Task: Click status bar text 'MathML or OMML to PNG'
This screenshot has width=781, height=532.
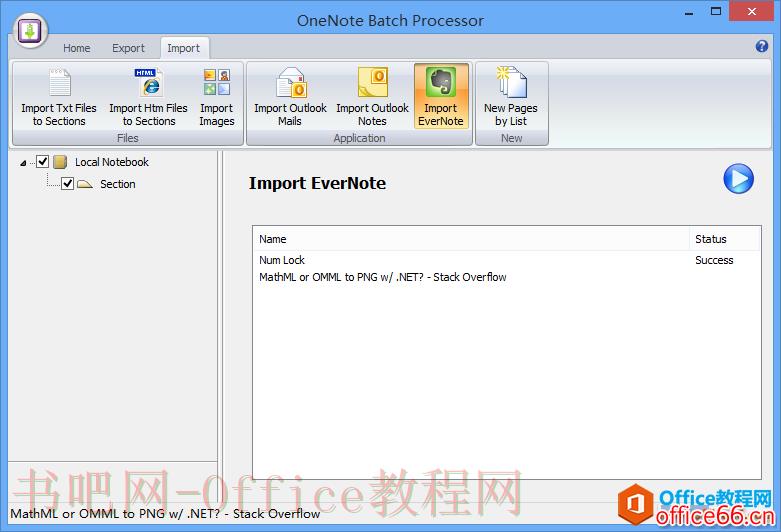Action: pos(165,514)
